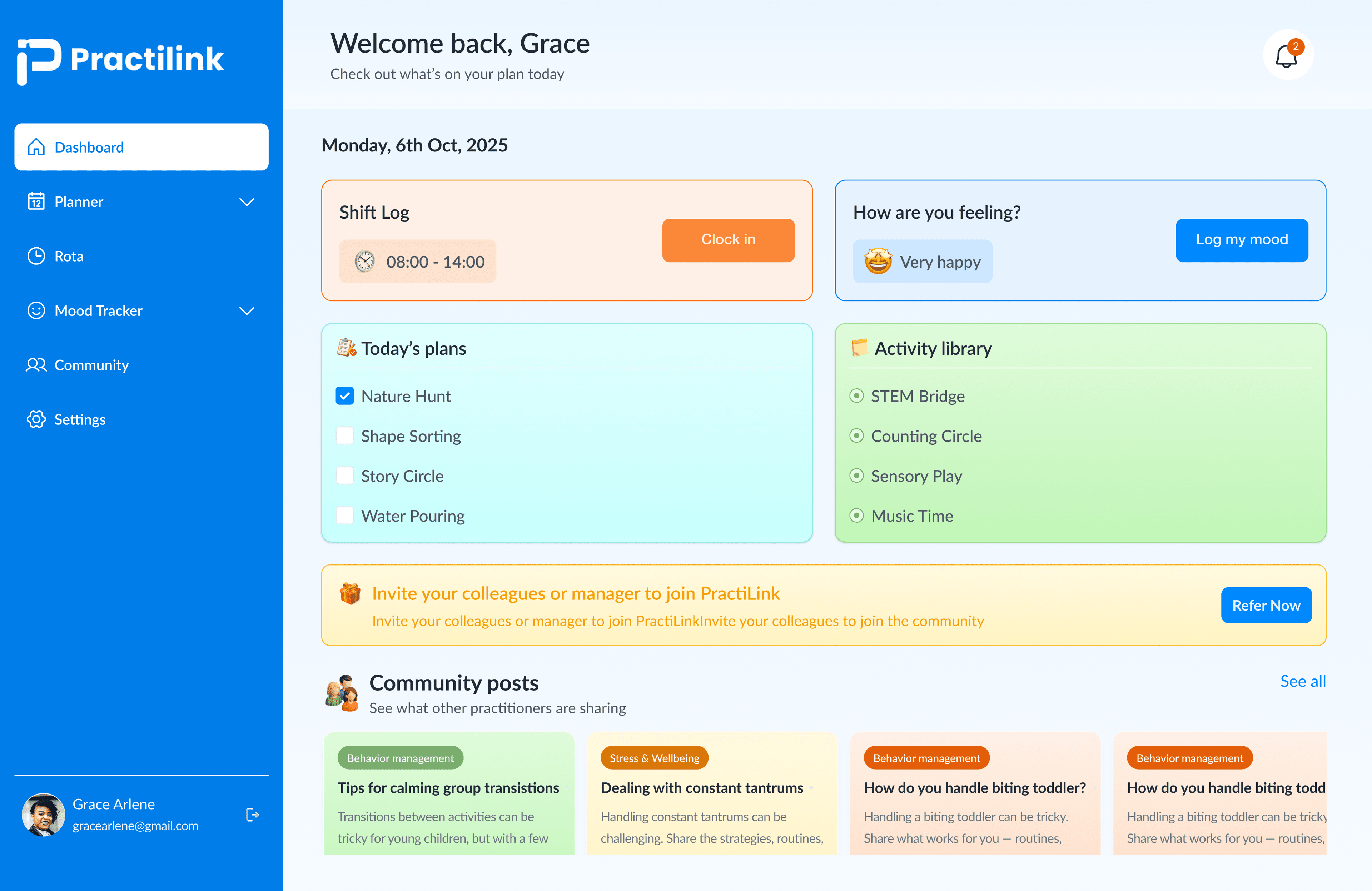This screenshot has width=1372, height=891.
Task: Open Counting Circle activity
Action: click(x=926, y=436)
